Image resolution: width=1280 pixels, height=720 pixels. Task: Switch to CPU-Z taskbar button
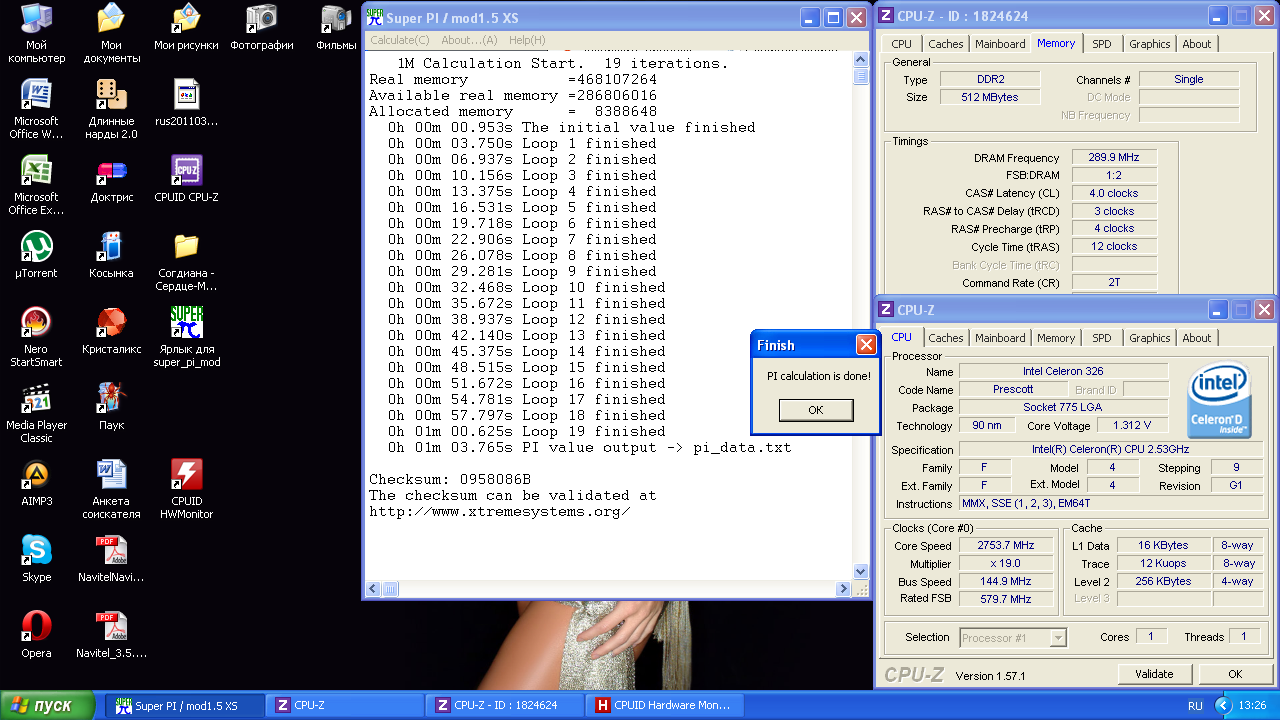point(345,705)
